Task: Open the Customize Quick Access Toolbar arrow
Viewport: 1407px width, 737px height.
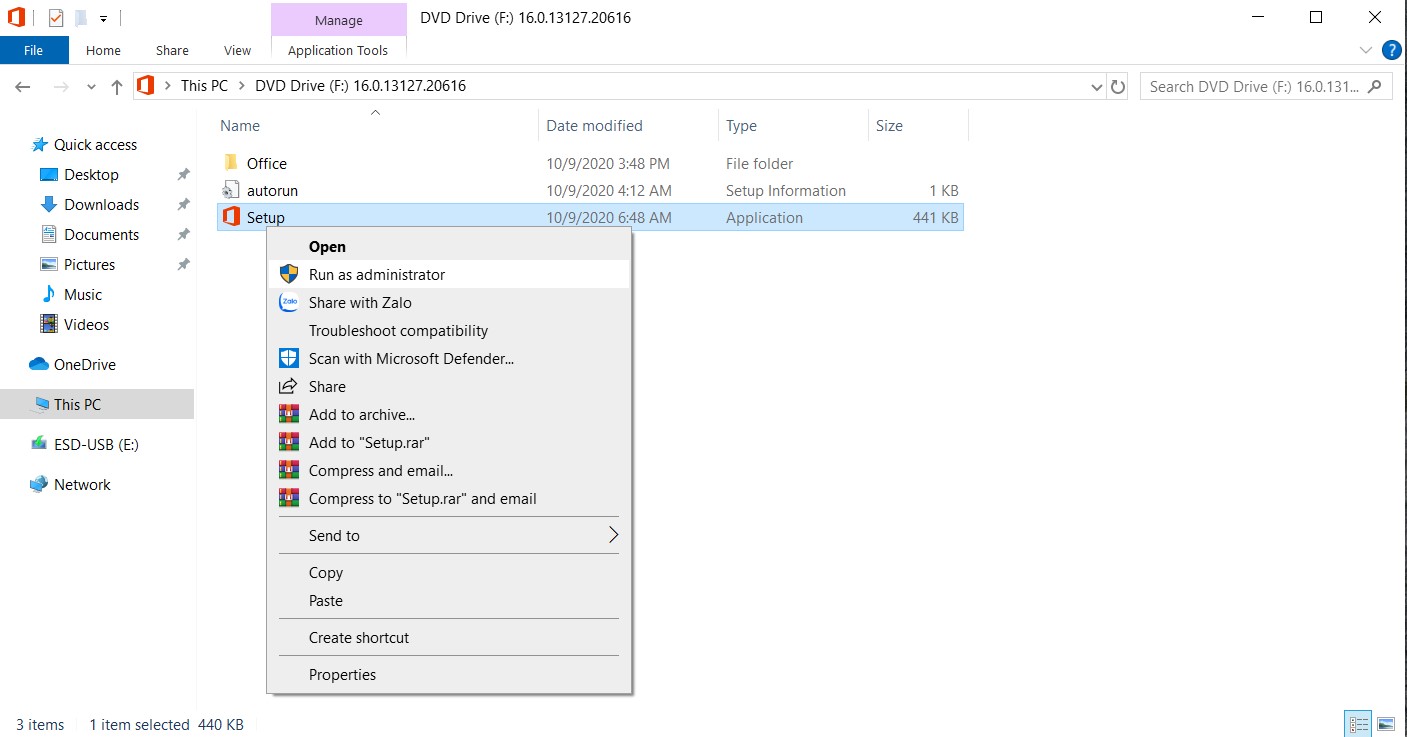Action: [103, 18]
